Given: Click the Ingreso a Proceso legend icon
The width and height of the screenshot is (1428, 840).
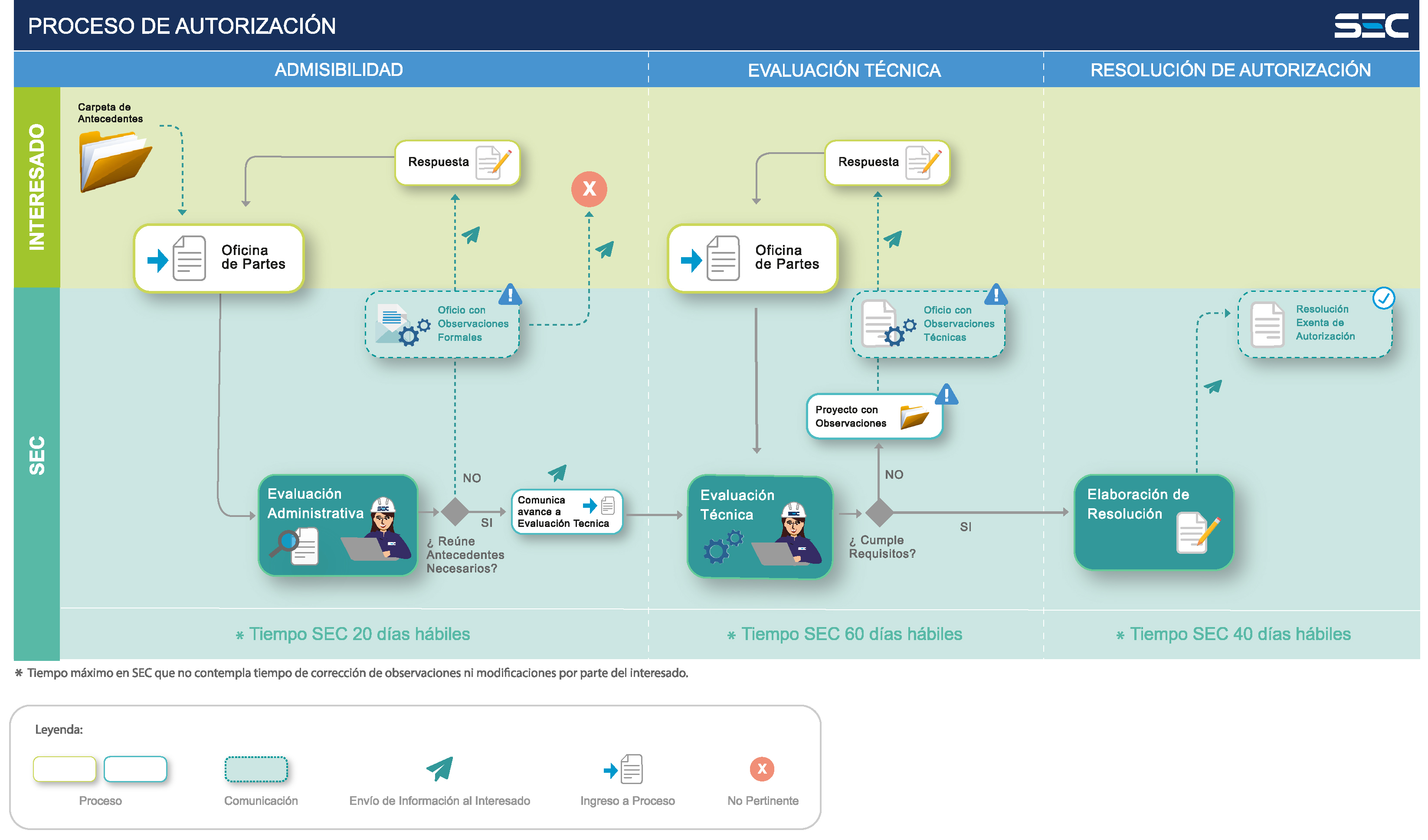Looking at the screenshot, I should point(623,769).
